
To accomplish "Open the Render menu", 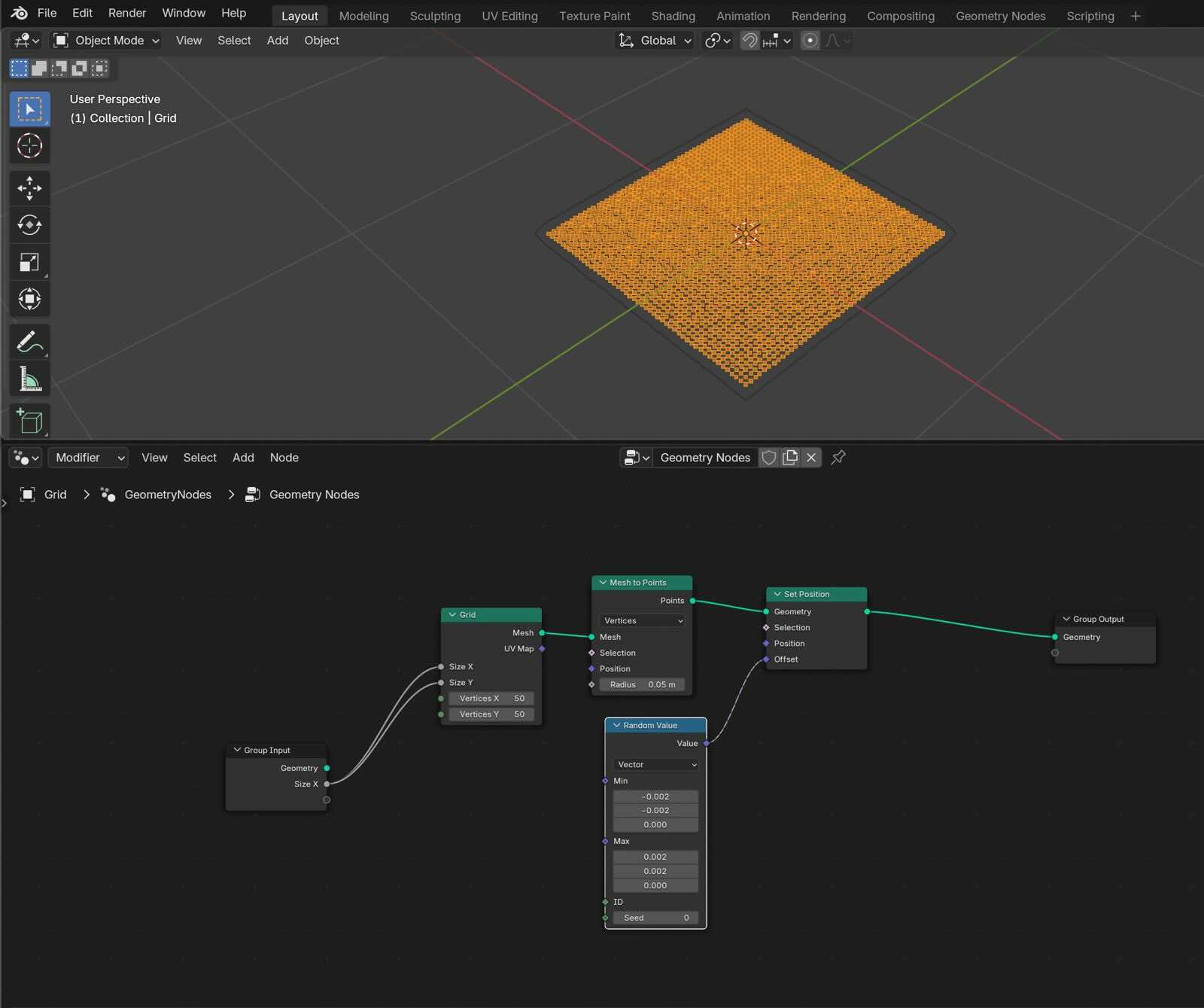I will pyautogui.click(x=127, y=13).
